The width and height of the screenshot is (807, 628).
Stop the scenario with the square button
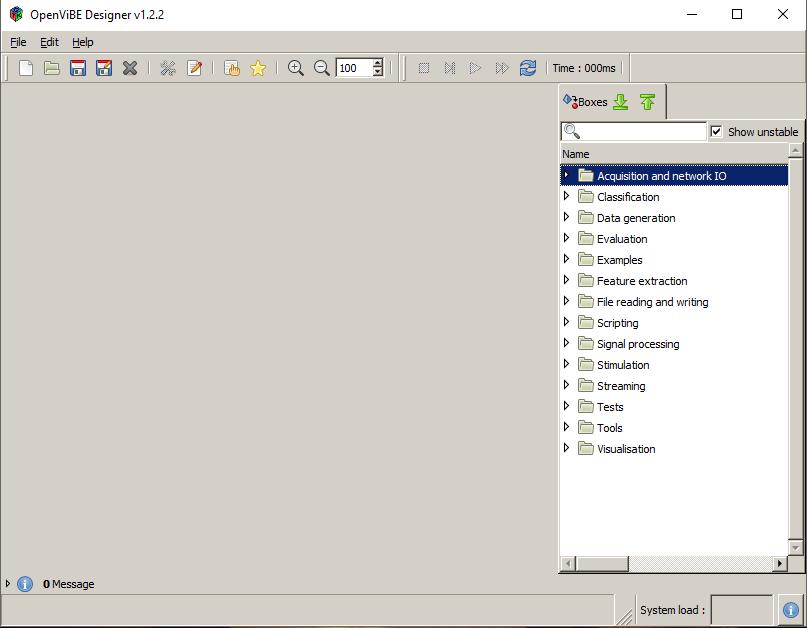pos(424,68)
